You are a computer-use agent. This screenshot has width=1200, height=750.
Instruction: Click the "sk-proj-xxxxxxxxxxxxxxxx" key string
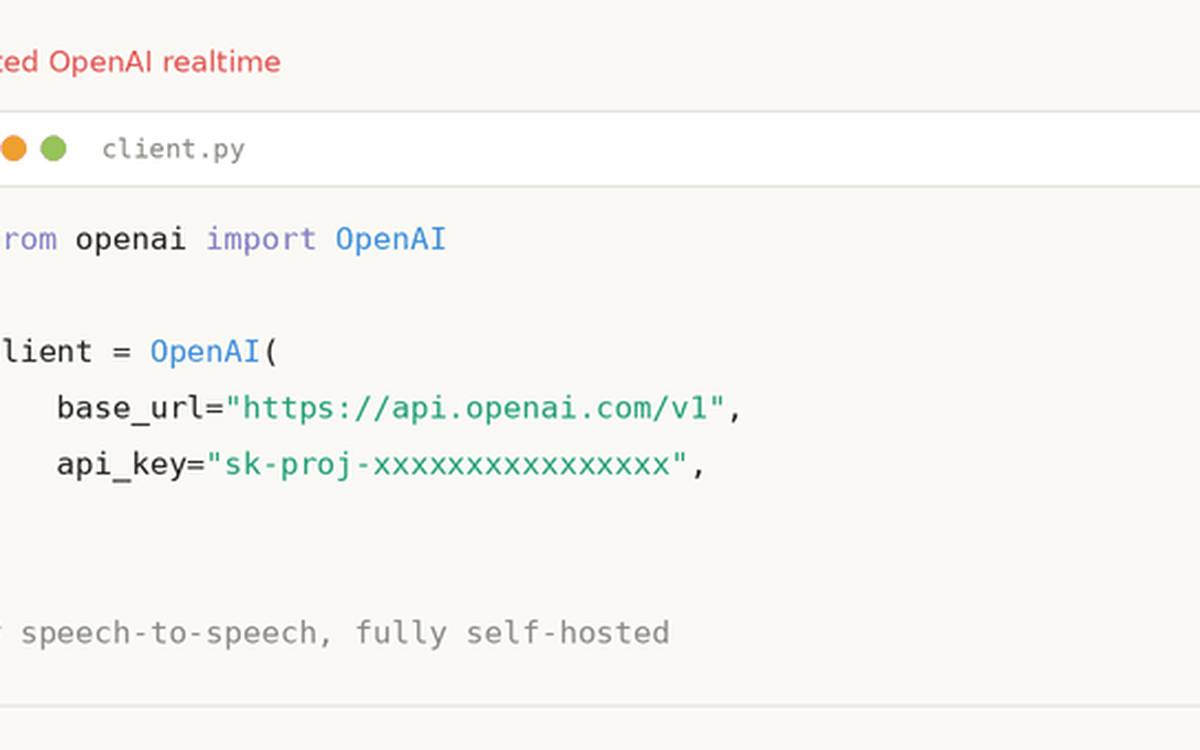(446, 465)
